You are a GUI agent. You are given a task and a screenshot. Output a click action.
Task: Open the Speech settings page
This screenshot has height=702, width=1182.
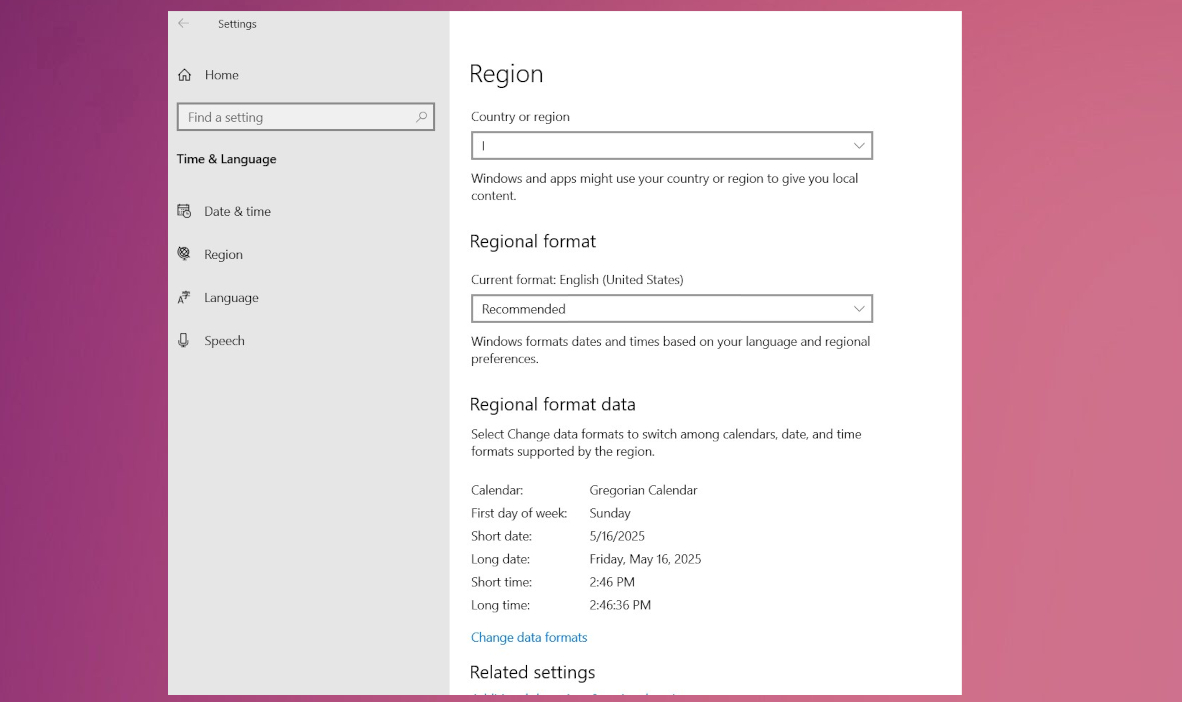click(x=224, y=341)
